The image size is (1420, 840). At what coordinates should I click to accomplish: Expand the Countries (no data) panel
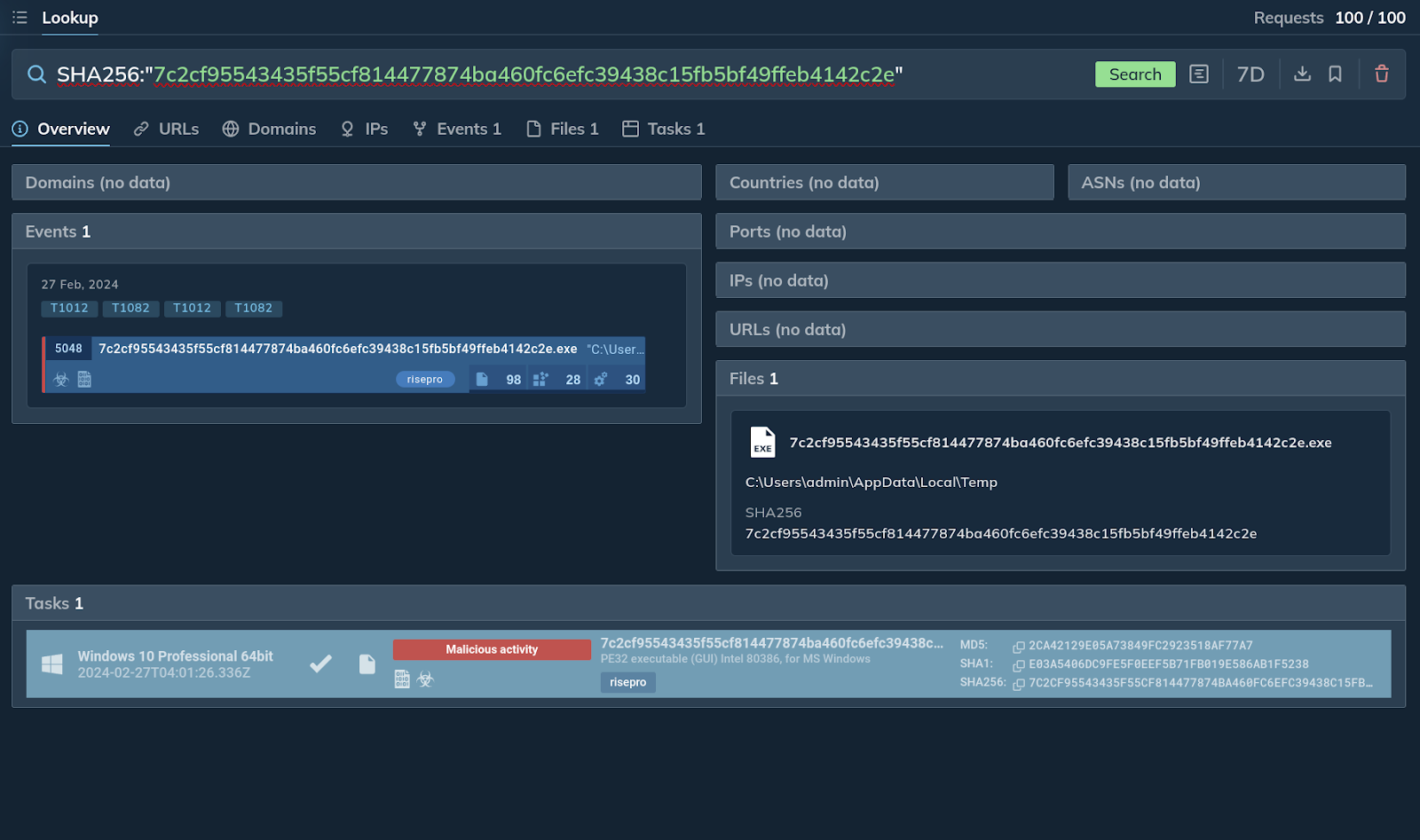point(884,183)
